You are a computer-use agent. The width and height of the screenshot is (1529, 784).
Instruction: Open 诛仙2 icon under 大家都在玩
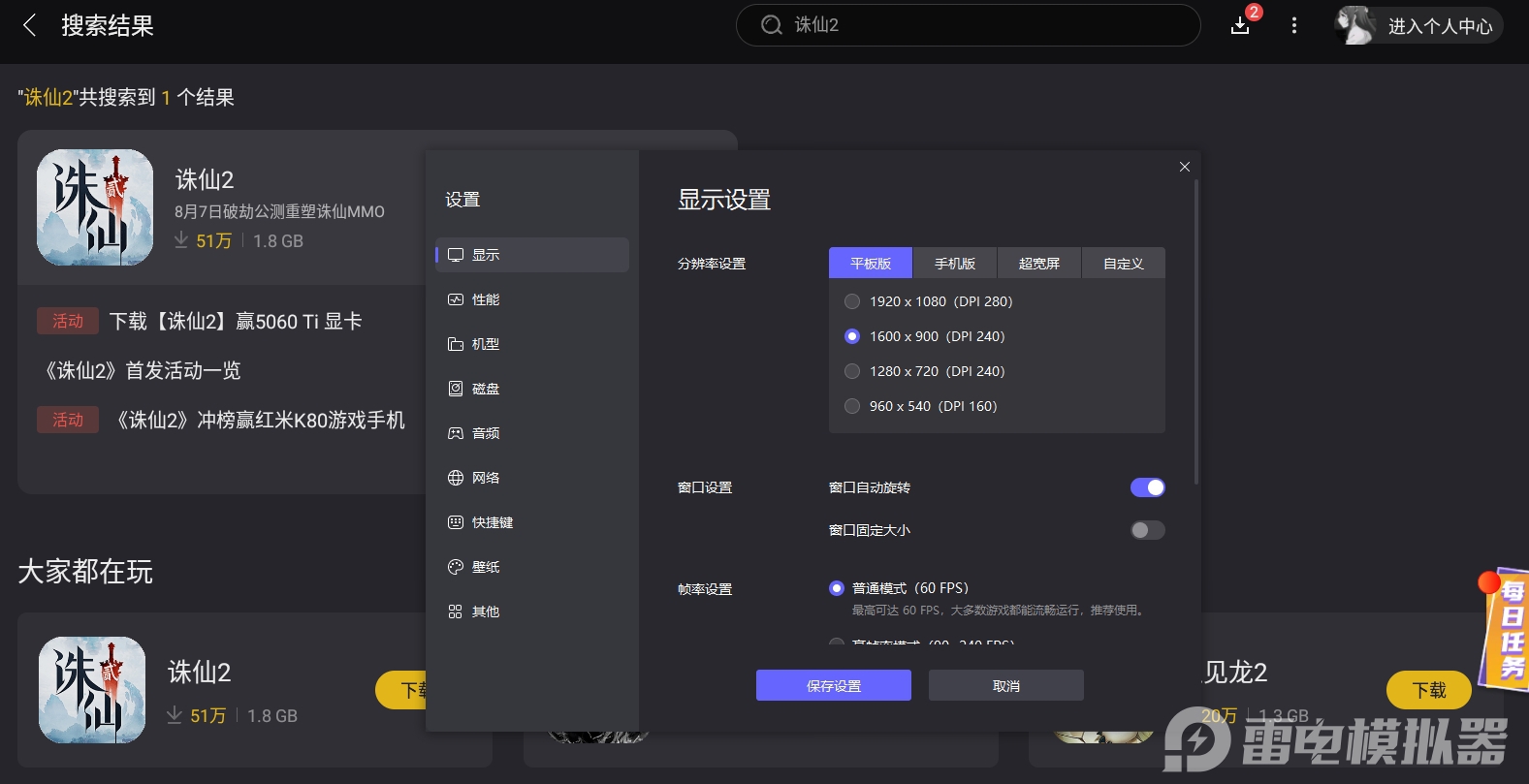(92, 690)
